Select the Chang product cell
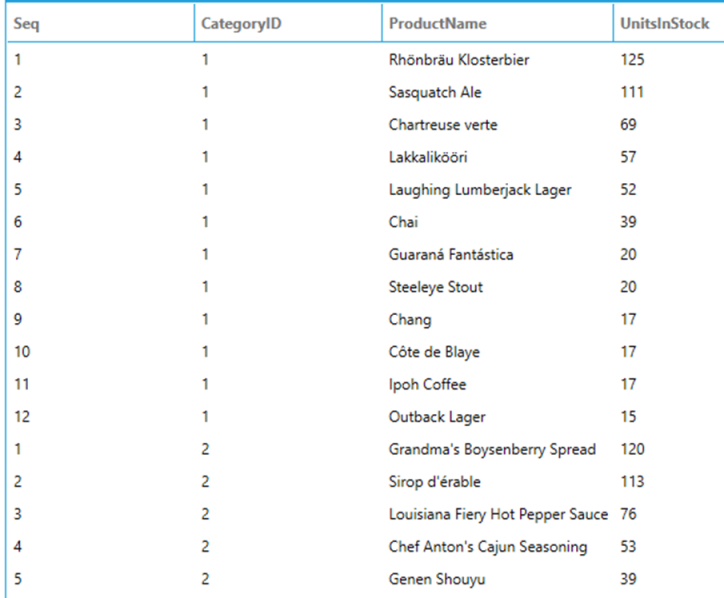 (410, 320)
